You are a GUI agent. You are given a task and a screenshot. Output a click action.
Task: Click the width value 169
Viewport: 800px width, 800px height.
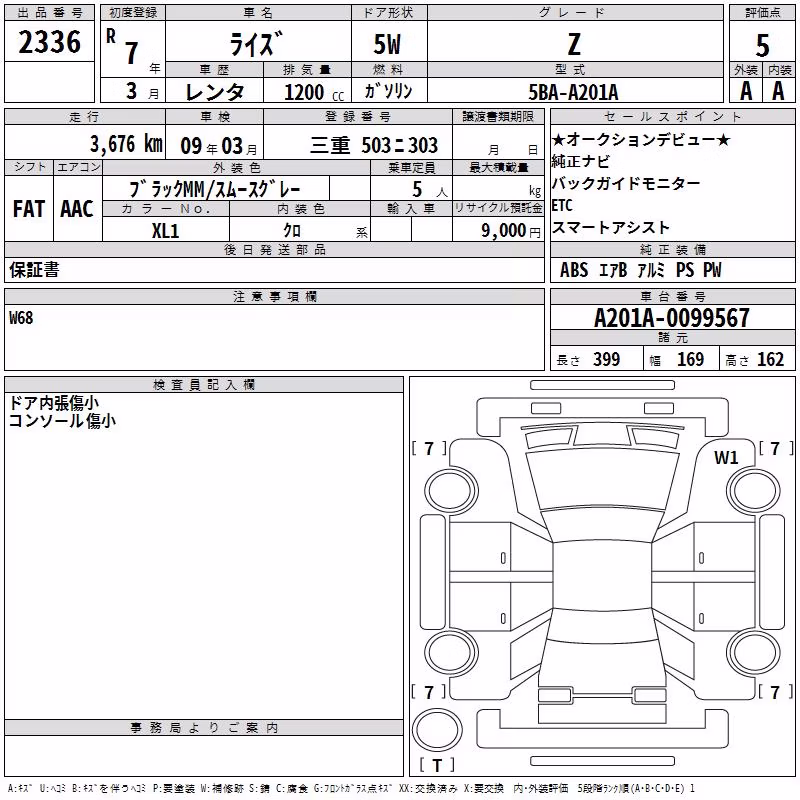pyautogui.click(x=690, y=360)
